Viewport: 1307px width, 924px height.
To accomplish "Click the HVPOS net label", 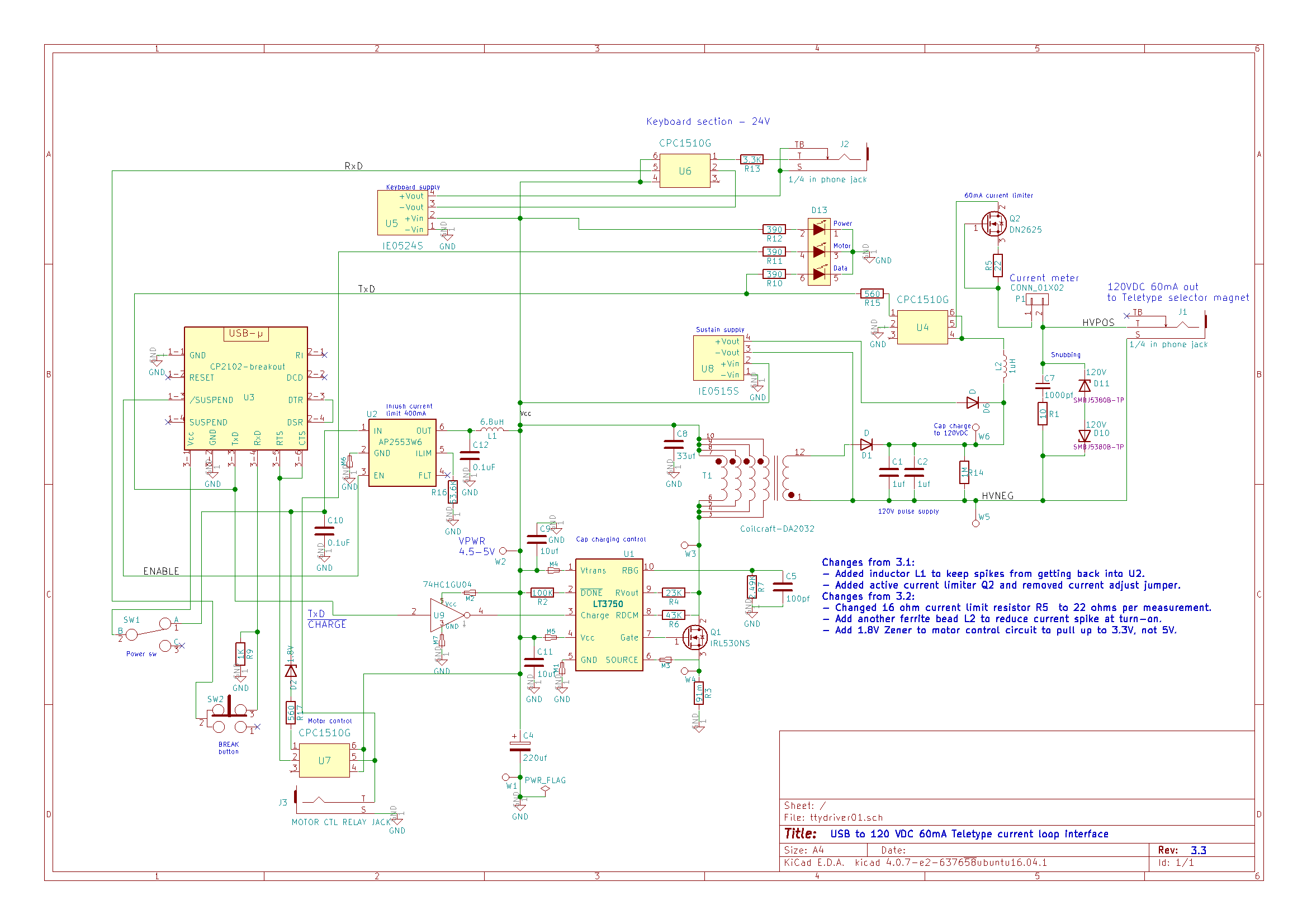I will pyautogui.click(x=1097, y=323).
